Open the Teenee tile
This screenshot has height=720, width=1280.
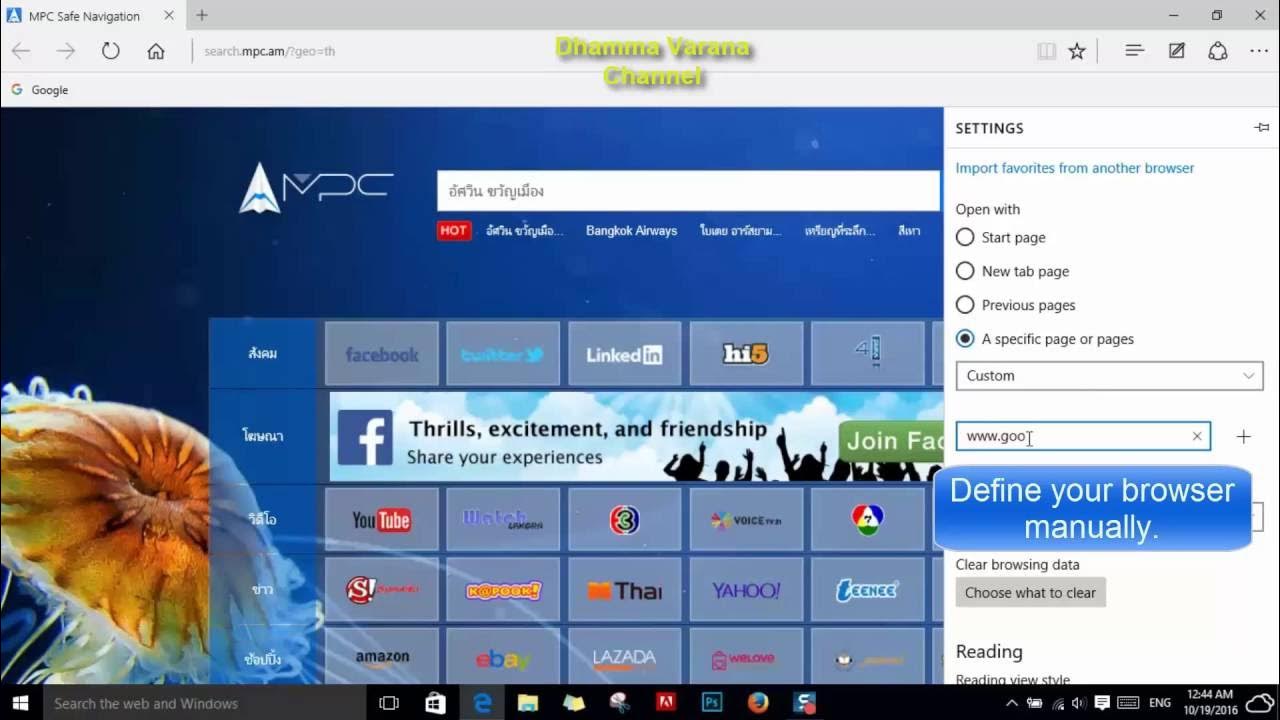click(x=867, y=590)
